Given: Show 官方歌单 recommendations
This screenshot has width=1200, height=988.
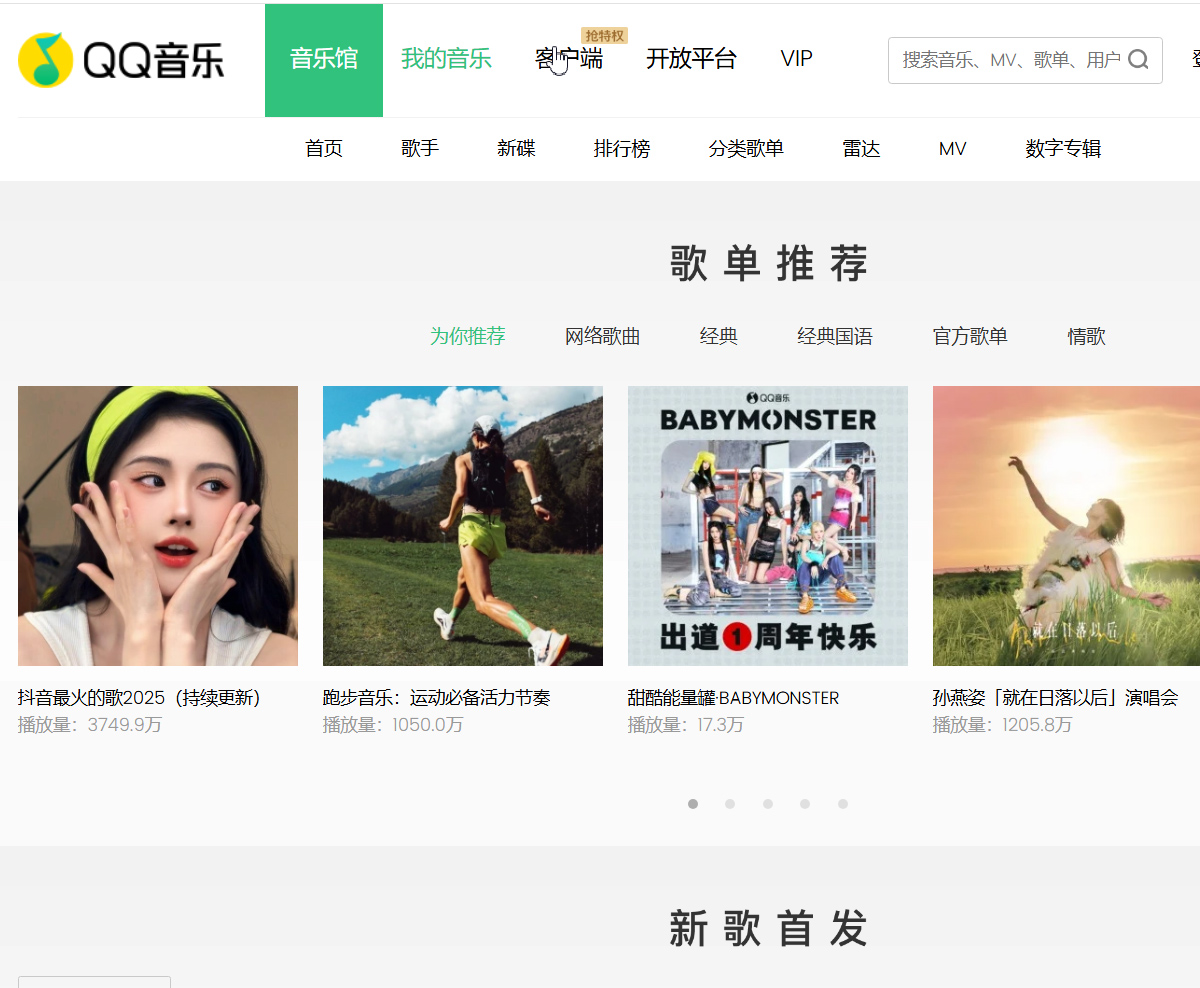Looking at the screenshot, I should tap(970, 337).
